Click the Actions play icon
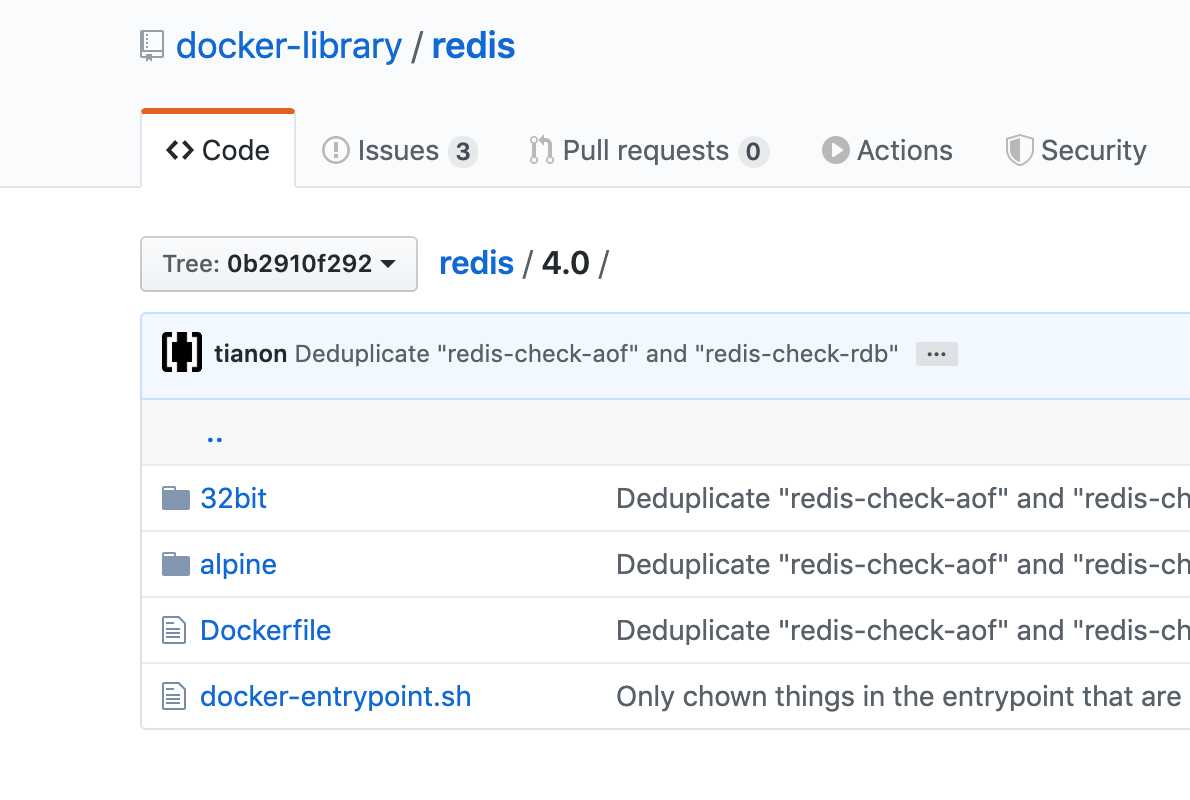 835,150
